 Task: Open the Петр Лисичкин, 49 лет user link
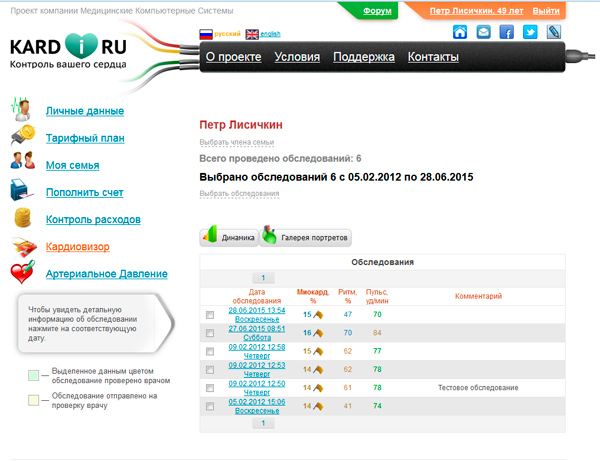click(x=475, y=10)
